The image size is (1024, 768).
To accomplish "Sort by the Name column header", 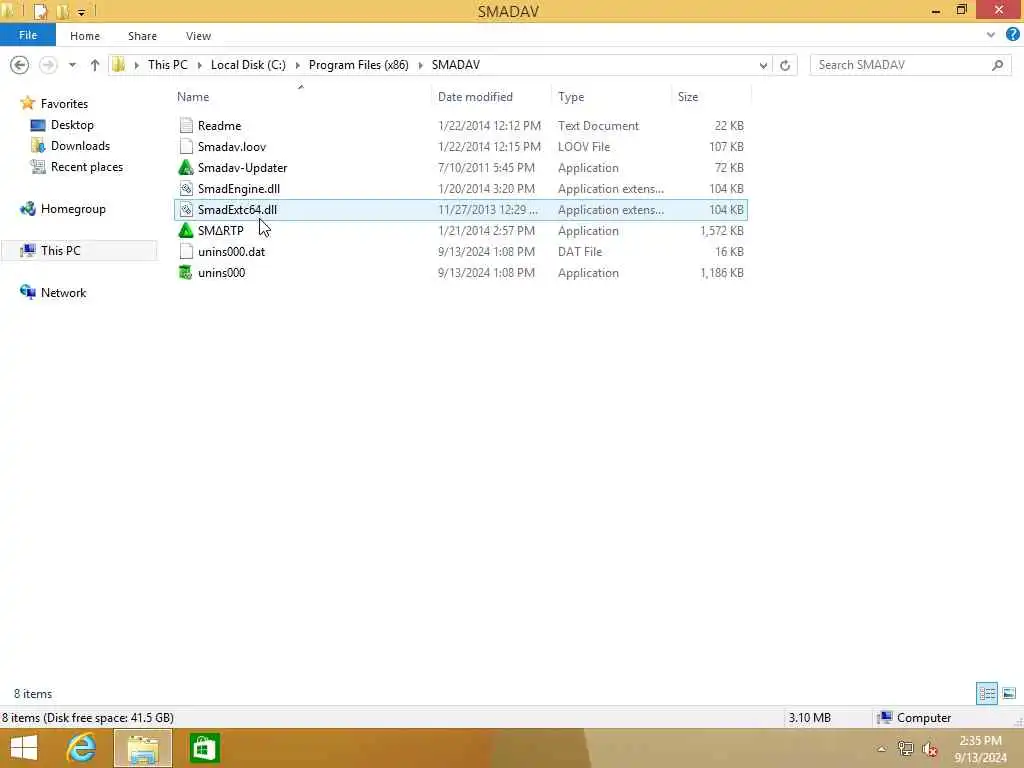I will (193, 97).
